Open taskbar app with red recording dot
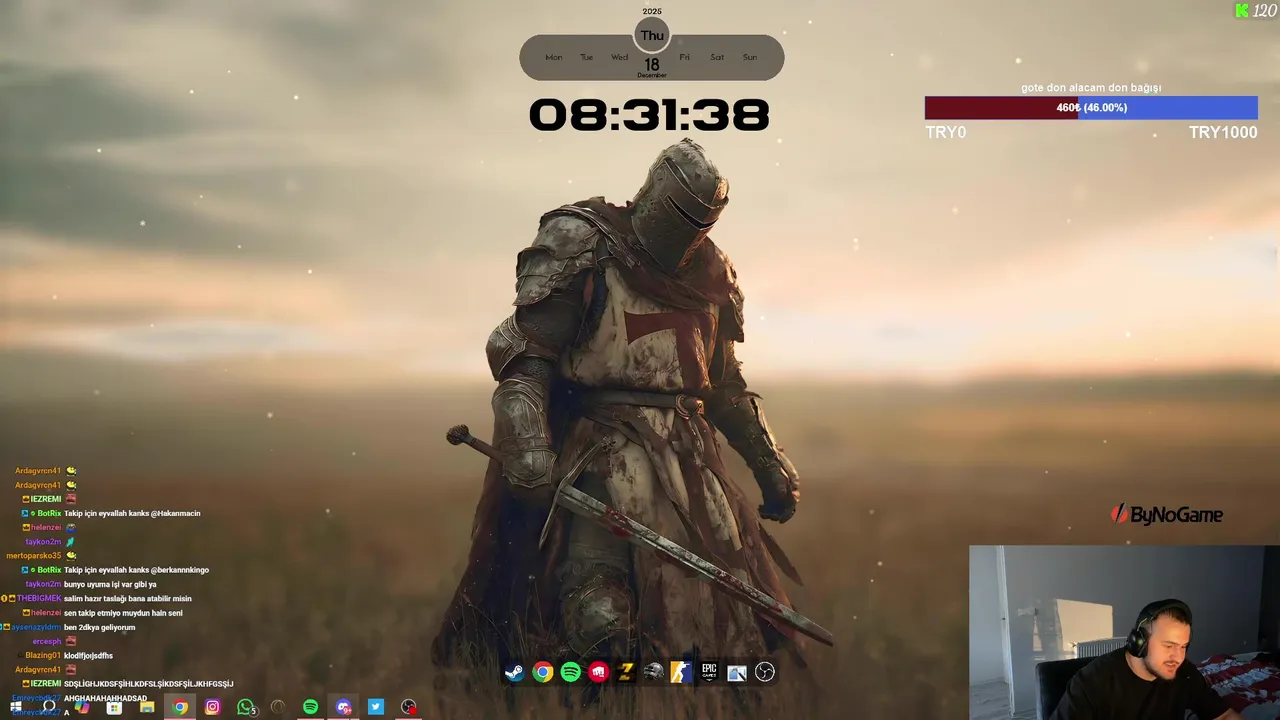This screenshot has height=720, width=1280. (x=408, y=707)
